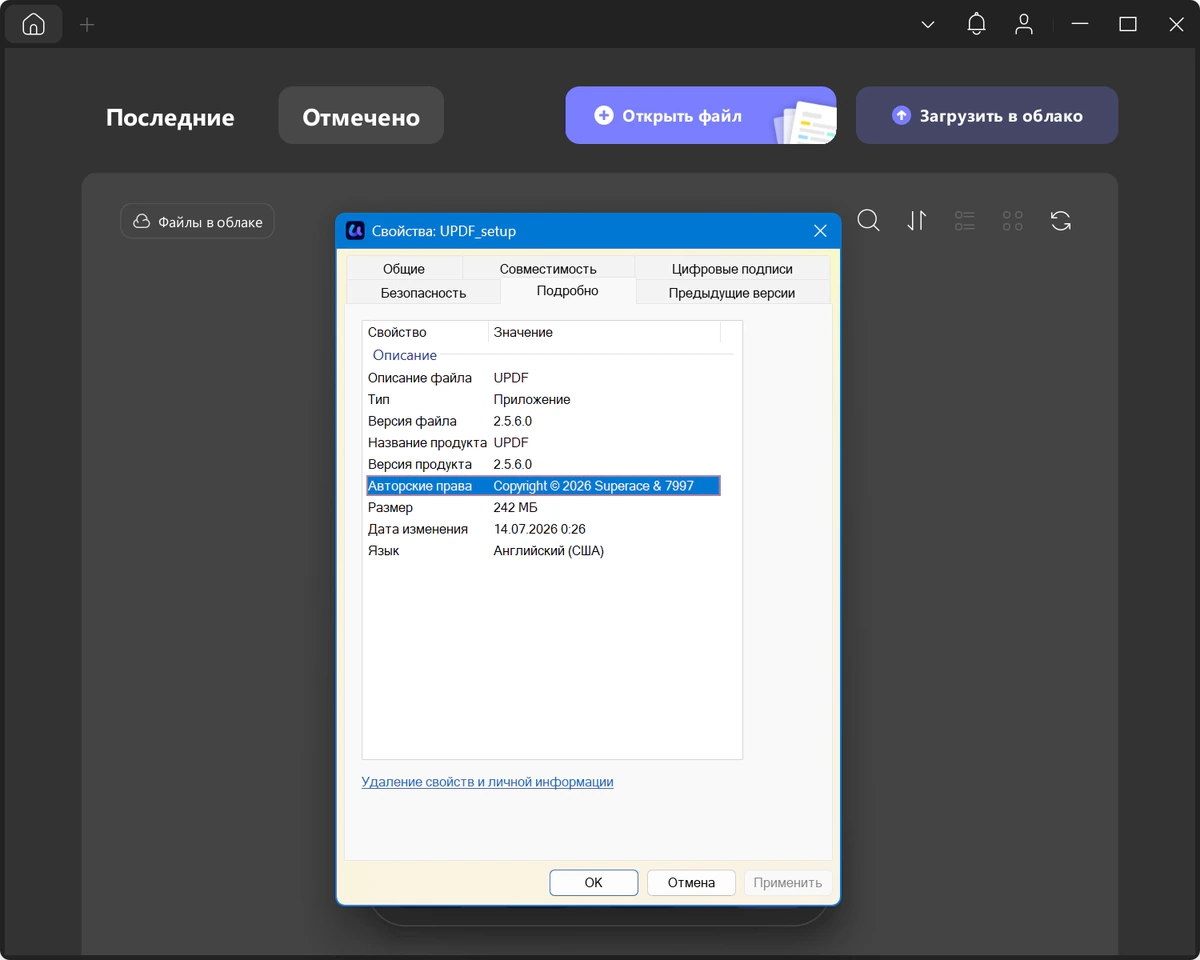The width and height of the screenshot is (1200, 960).
Task: Click the Открыть файл button
Action: pos(700,115)
